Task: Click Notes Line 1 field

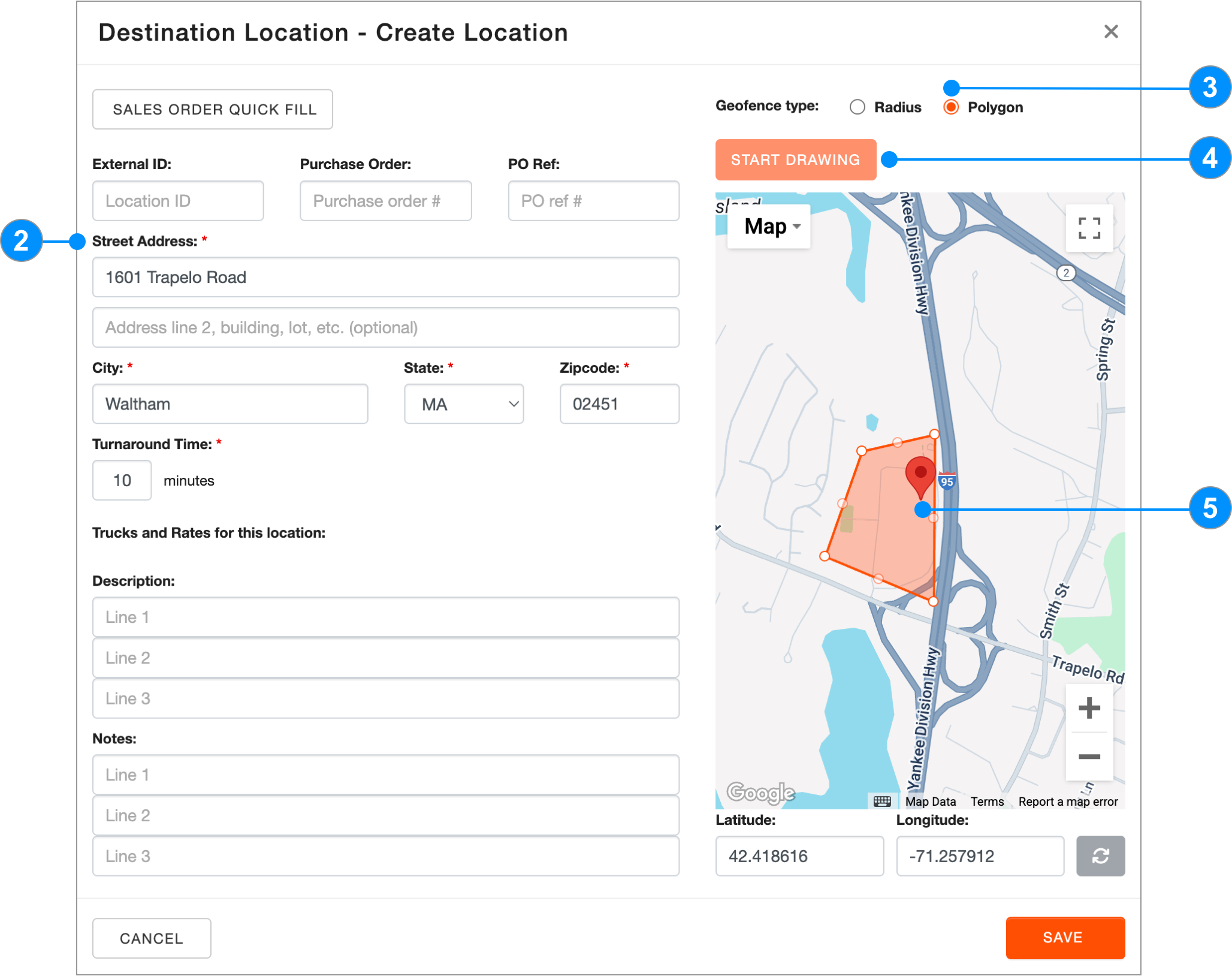Action: tap(386, 775)
